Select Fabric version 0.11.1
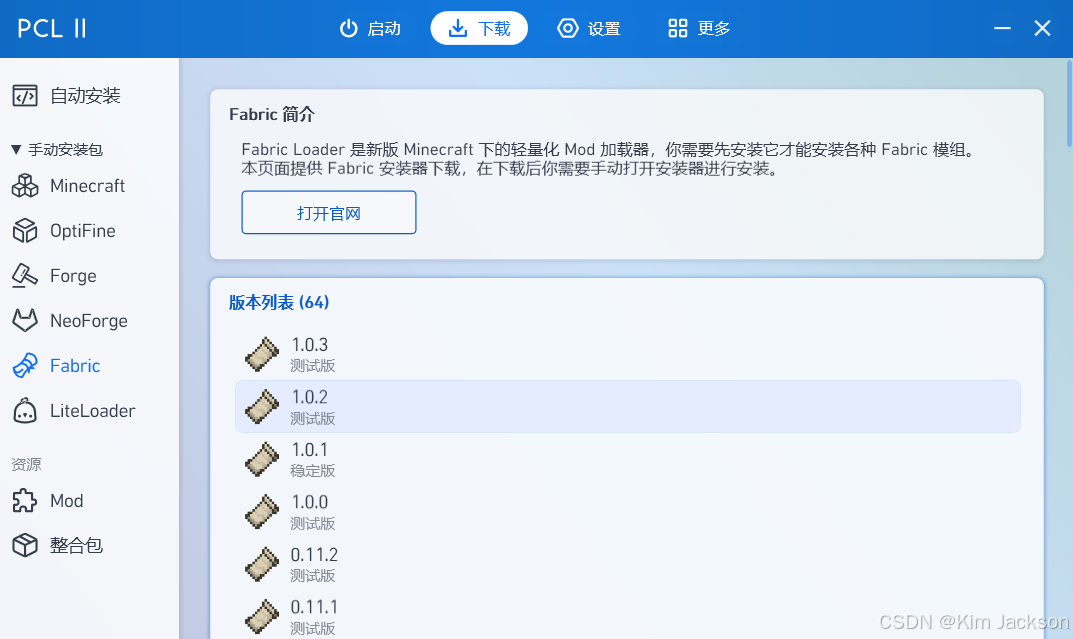The height and width of the screenshot is (639, 1073). (x=628, y=616)
